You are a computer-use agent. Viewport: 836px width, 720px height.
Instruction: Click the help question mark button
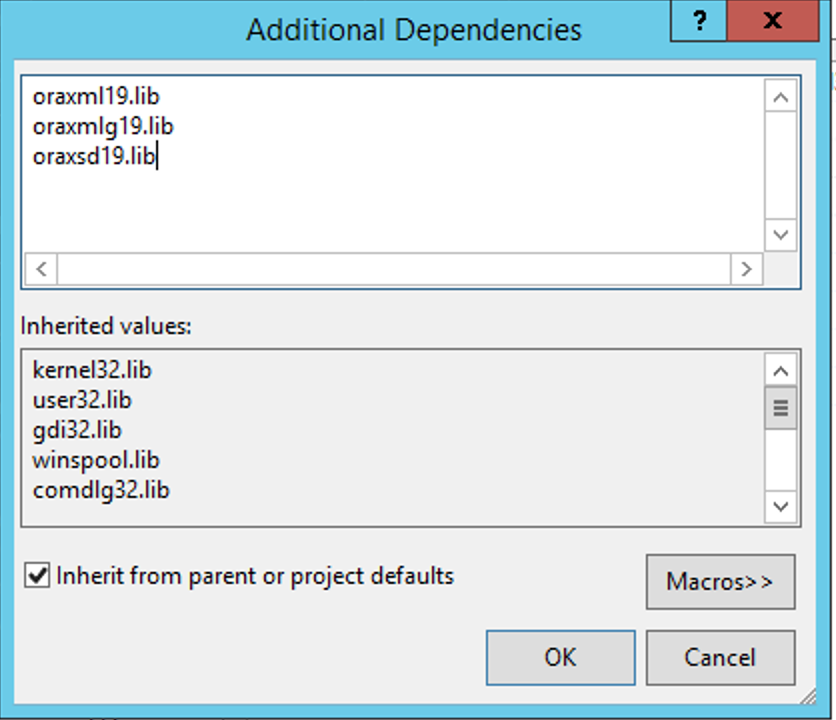tap(699, 21)
